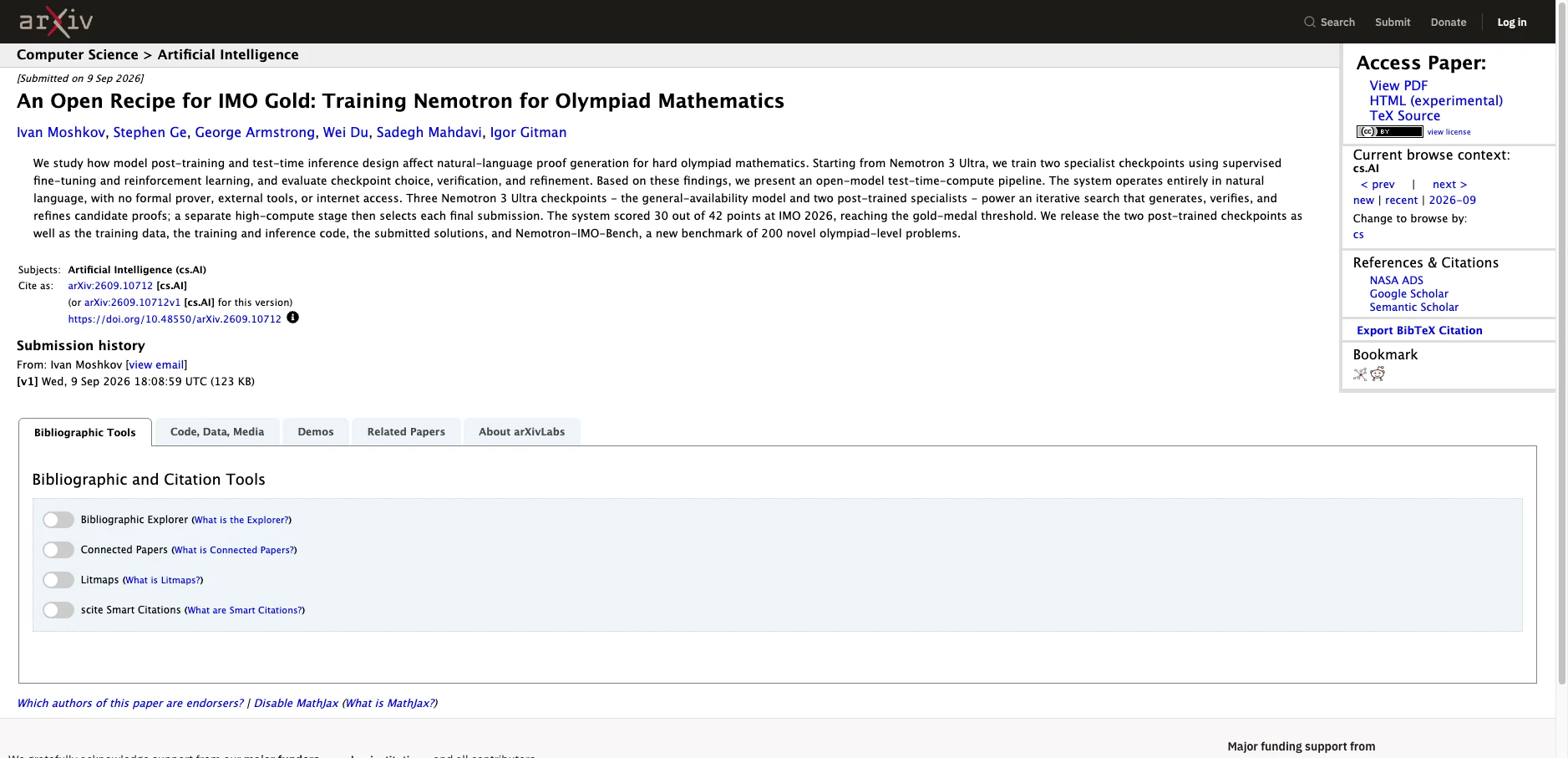Open the Semantic Scholar link

1413,308
